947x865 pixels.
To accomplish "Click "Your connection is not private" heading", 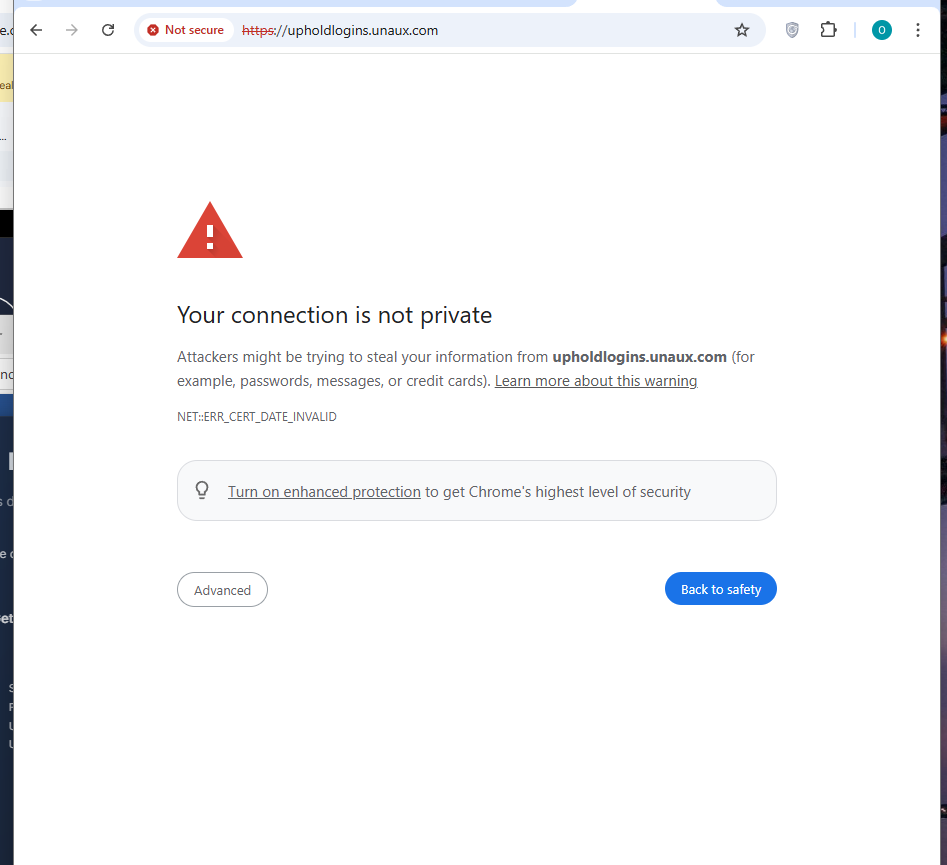I will 335,315.
